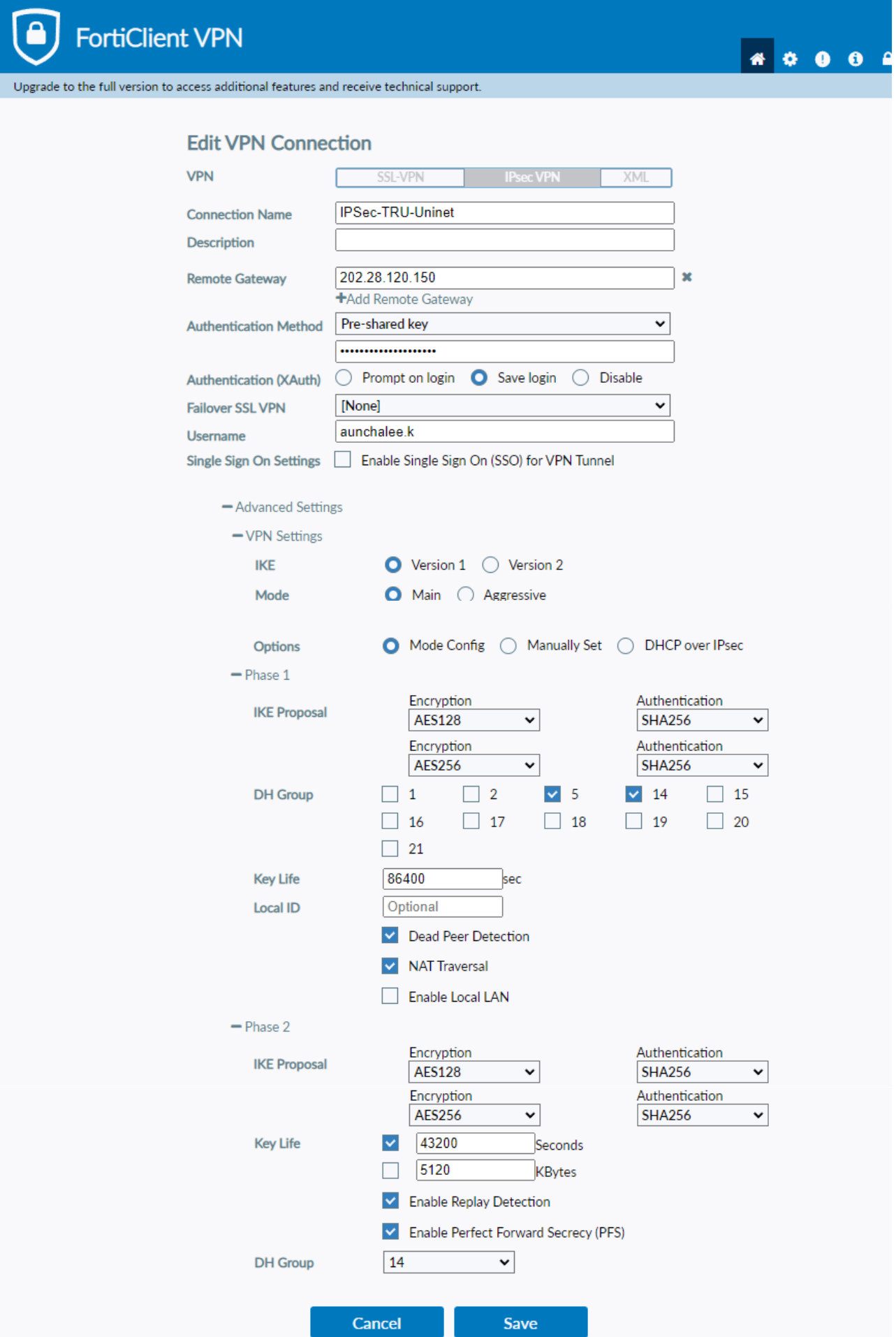The width and height of the screenshot is (896, 1337).
Task: Collapse the Phase 1 section
Action: (260, 675)
